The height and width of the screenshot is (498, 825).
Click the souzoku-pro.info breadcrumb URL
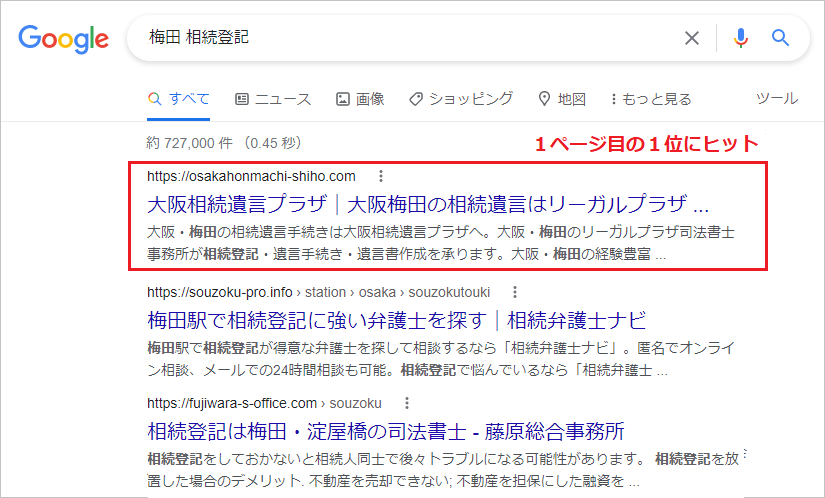click(x=318, y=292)
